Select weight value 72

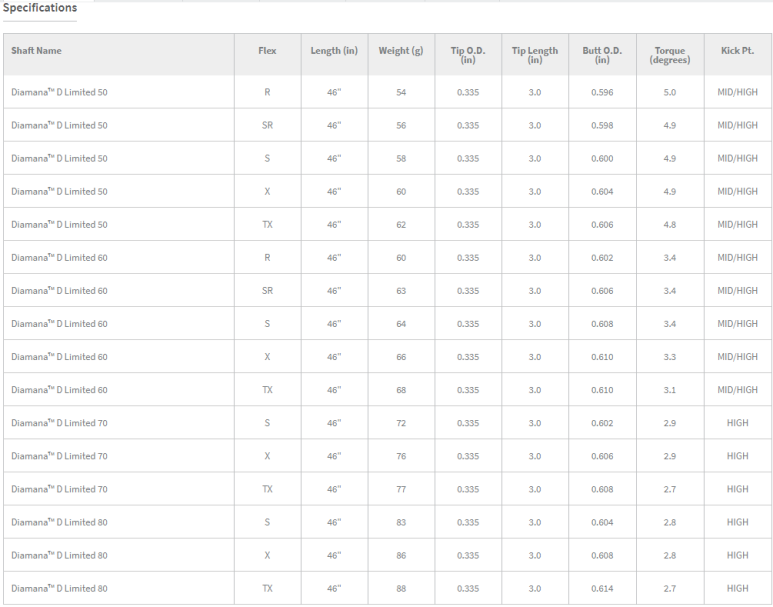(x=401, y=423)
